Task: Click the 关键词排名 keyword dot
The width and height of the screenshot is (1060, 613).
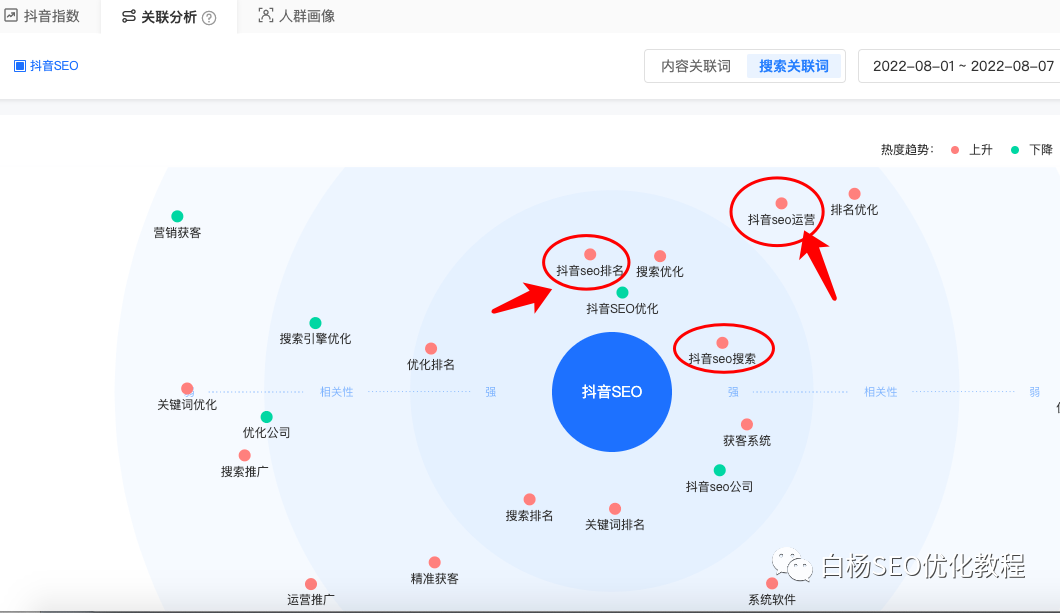Action: click(x=615, y=509)
